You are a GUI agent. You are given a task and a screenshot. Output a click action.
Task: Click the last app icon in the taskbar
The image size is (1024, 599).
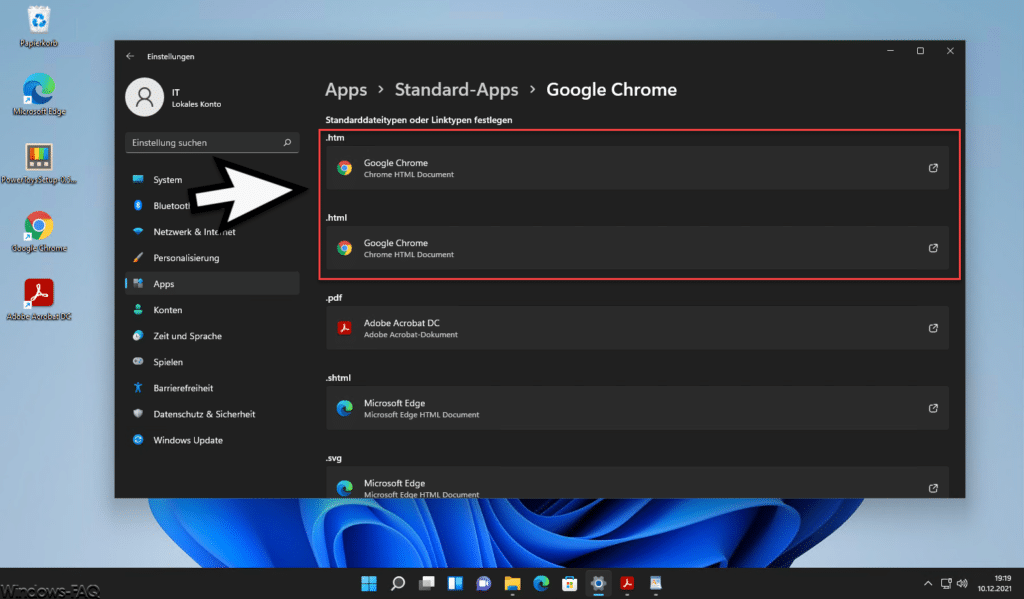(x=656, y=583)
